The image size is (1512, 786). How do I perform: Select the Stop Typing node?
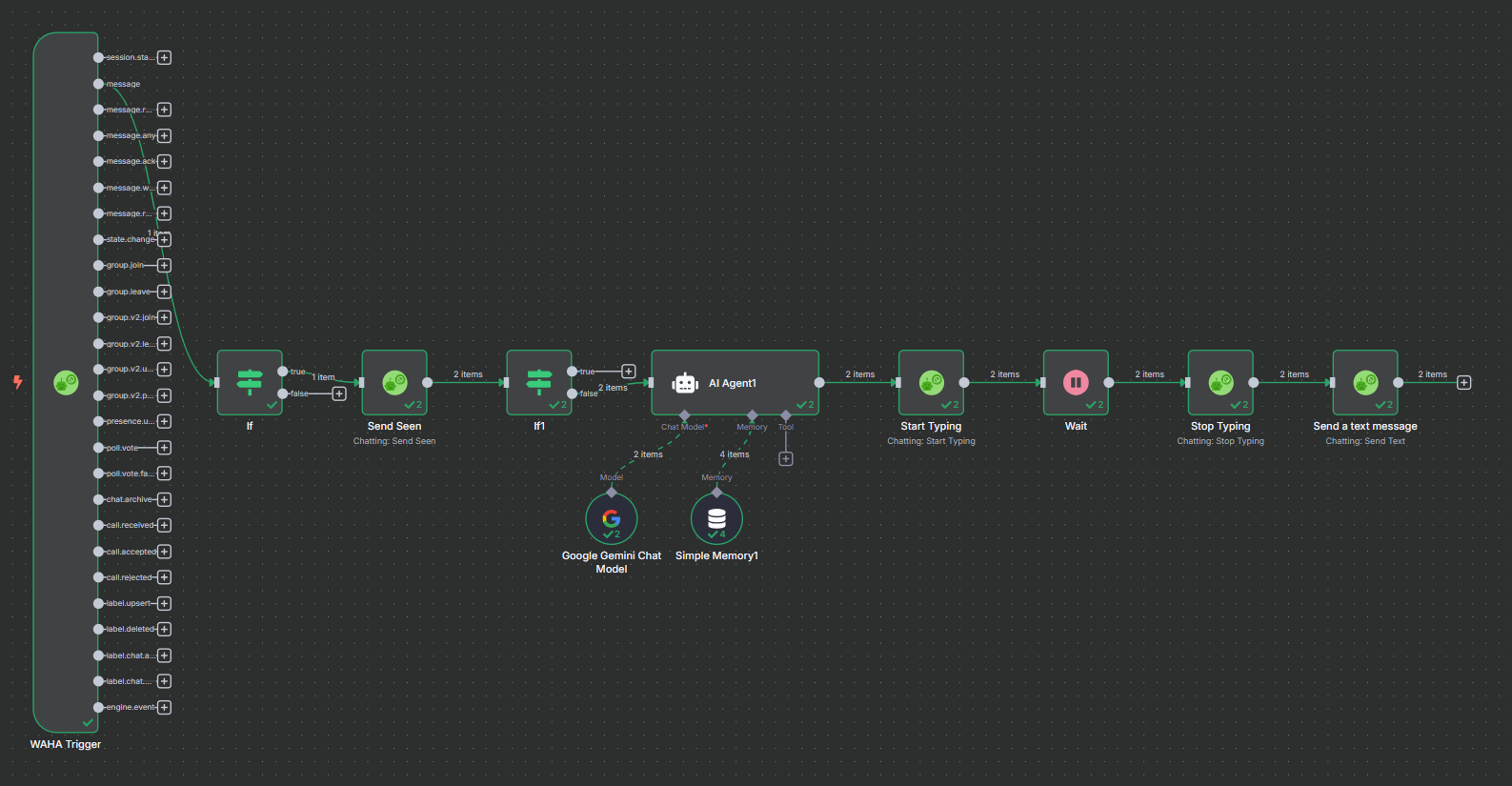point(1220,383)
